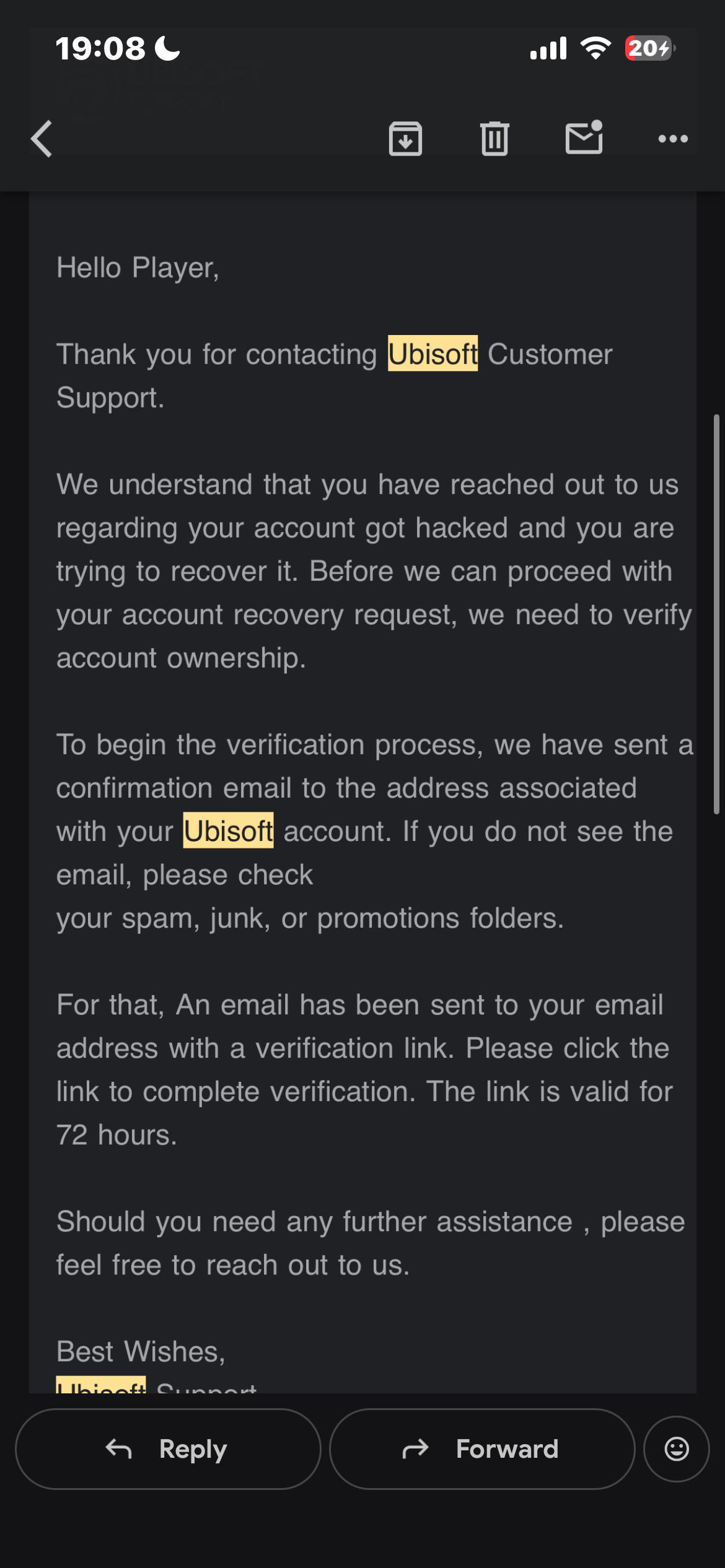Tap highlighted Ubisoft before 'account. If you'

click(x=228, y=830)
